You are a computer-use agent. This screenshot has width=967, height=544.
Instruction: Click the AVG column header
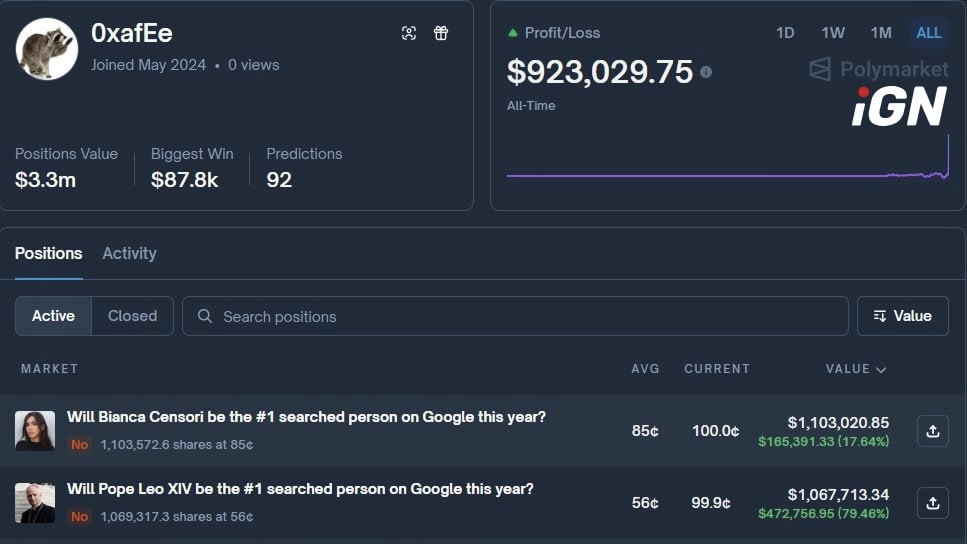pos(645,369)
